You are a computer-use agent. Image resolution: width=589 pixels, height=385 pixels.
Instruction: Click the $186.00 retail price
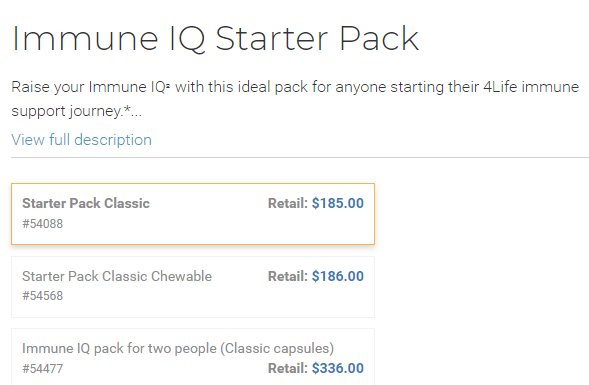338,276
